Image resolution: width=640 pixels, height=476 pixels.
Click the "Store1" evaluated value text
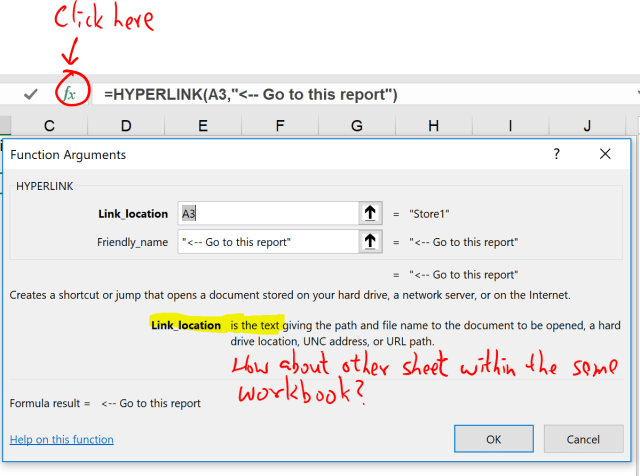429,214
